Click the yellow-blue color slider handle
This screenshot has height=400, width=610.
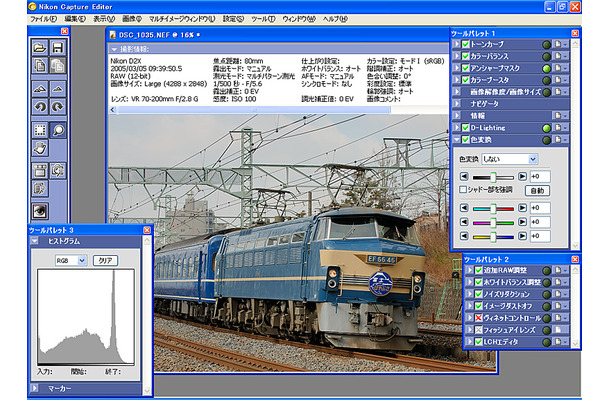(493, 236)
